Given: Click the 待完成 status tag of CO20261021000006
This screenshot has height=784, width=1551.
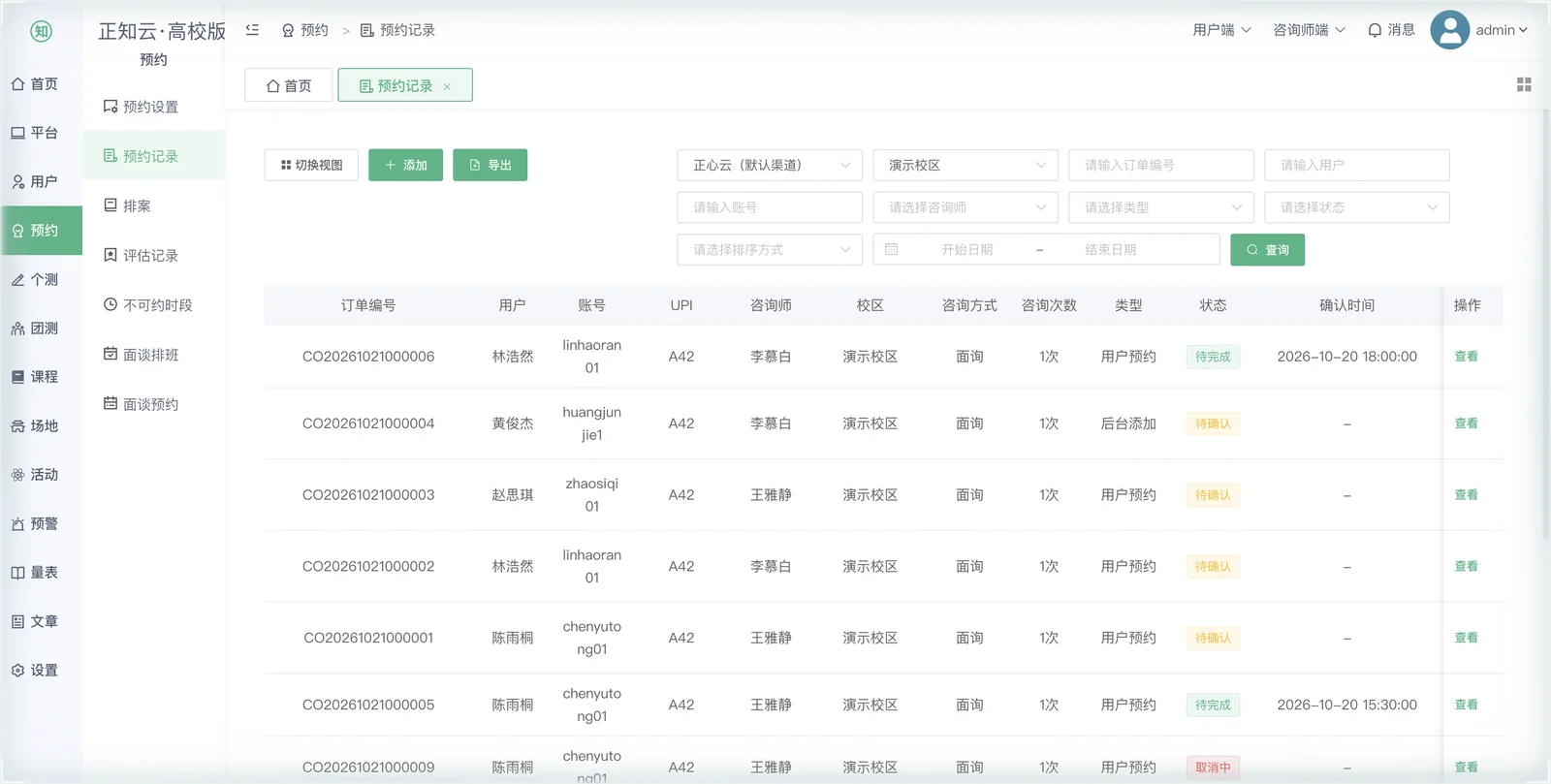Looking at the screenshot, I should (x=1213, y=357).
